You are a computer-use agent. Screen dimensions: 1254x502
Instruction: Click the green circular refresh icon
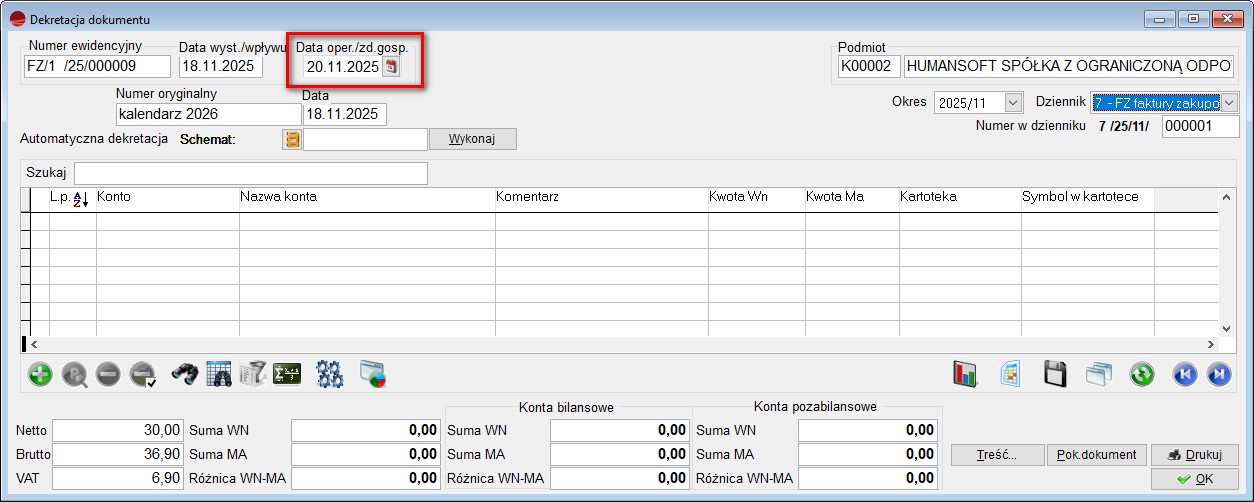(x=1142, y=374)
